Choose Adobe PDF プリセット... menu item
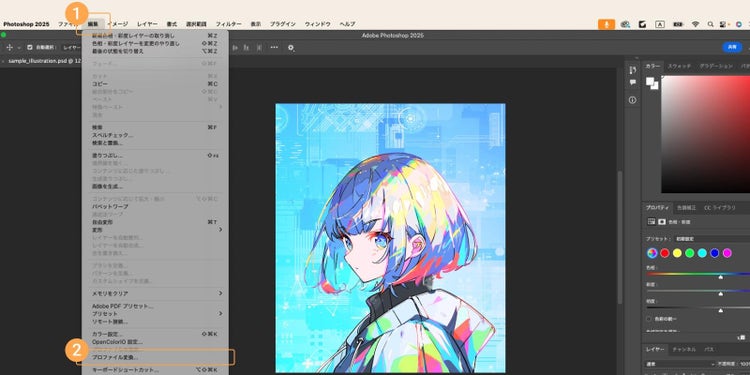The image size is (750, 375). tap(156, 306)
